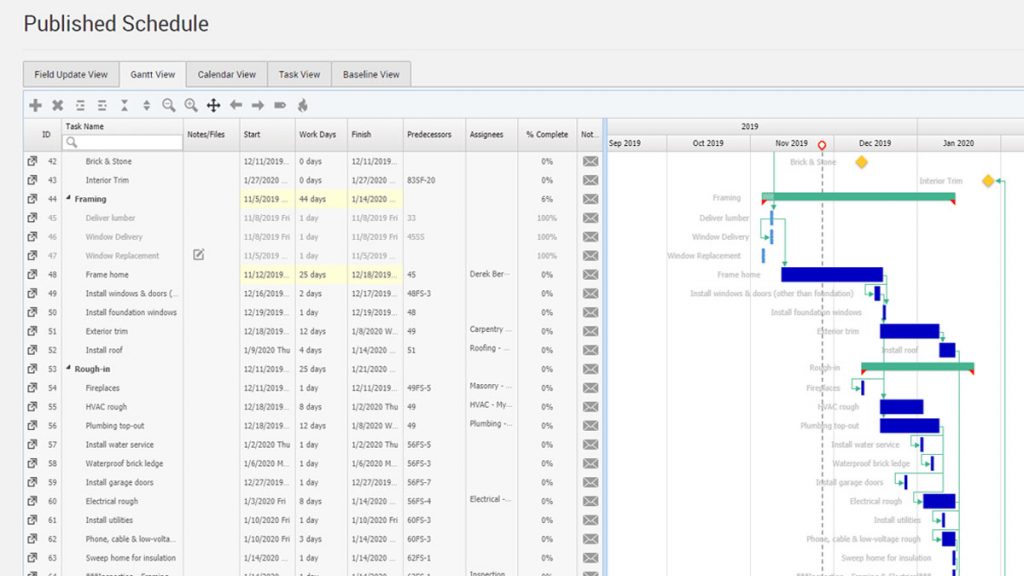Open the notes editor for Window Replacement
The width and height of the screenshot is (1024, 576).
(x=198, y=255)
